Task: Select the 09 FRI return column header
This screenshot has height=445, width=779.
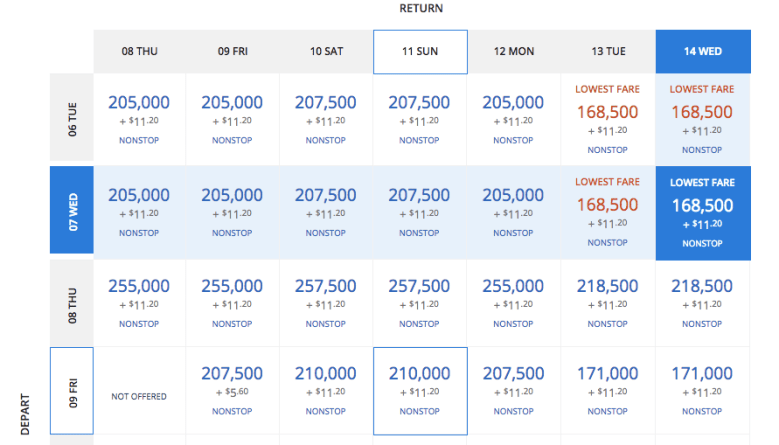Action: pos(232,51)
